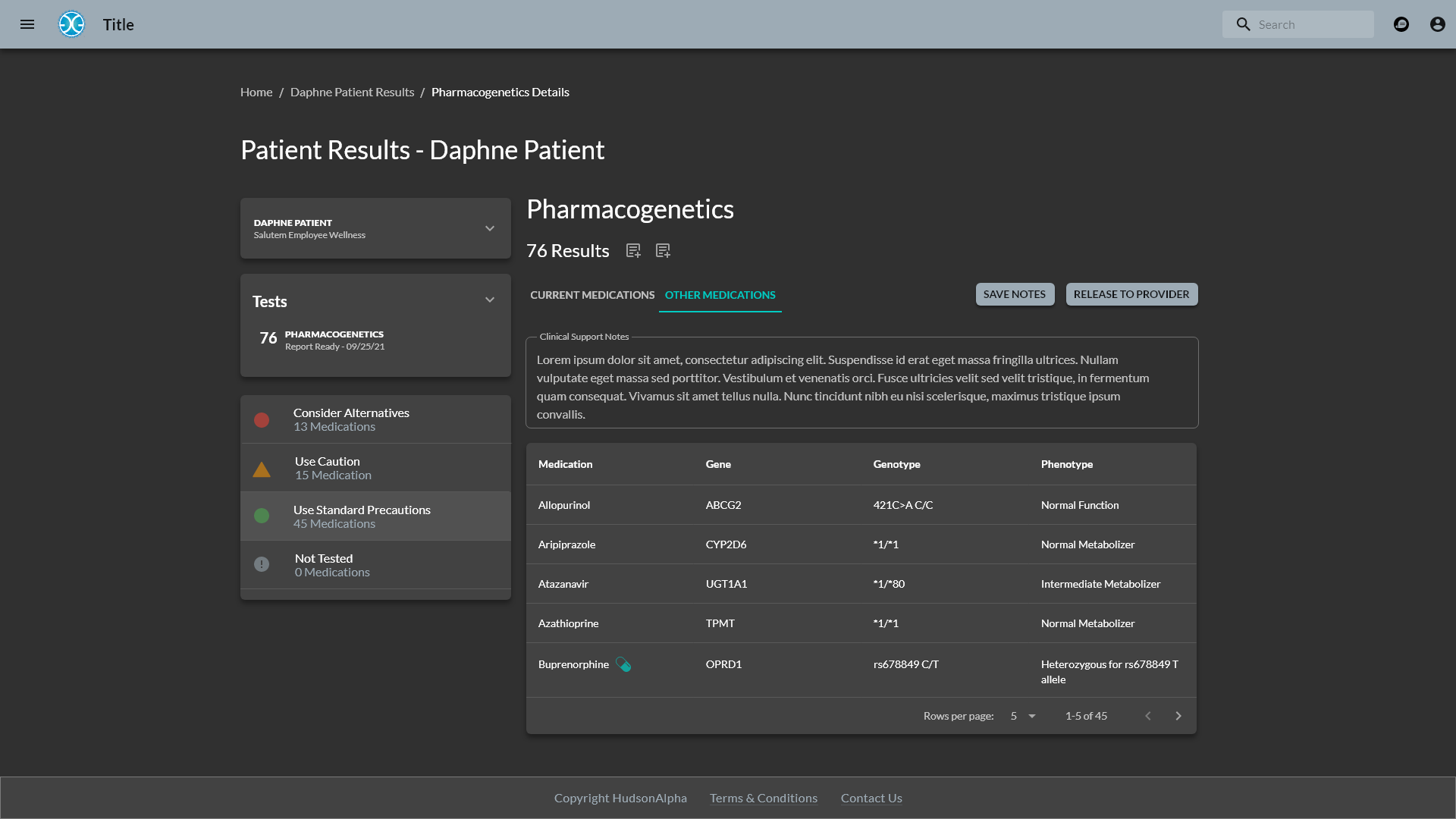This screenshot has height=819, width=1456.
Task: Click the pill icon next to Buprenorphine
Action: (623, 664)
